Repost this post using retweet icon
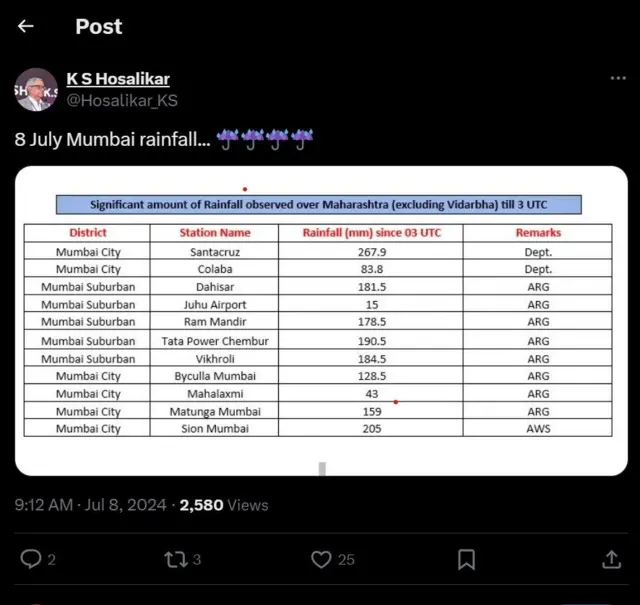Viewport: 640px width, 605px height. pyautogui.click(x=176, y=559)
